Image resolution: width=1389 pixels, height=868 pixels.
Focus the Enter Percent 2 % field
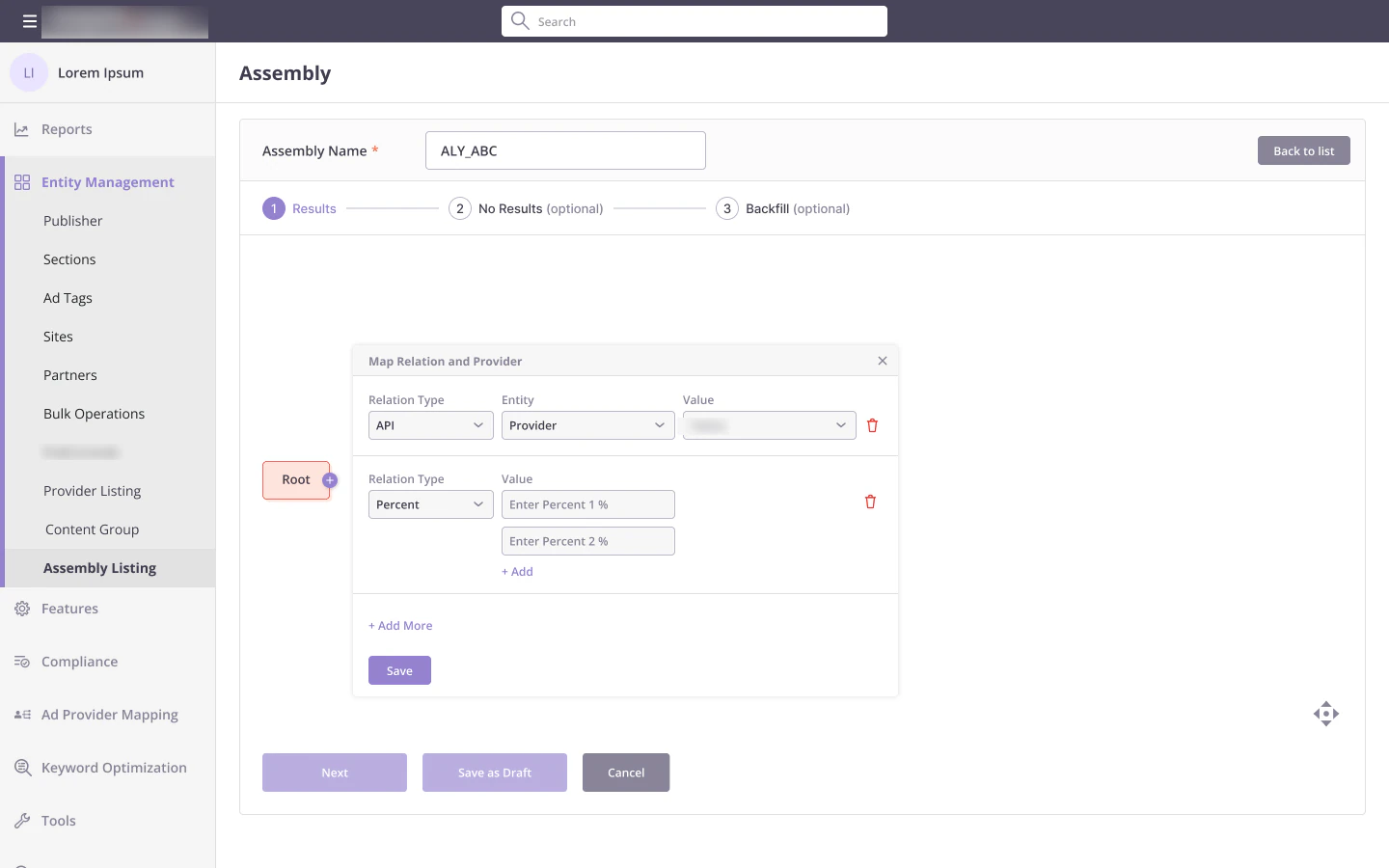coord(588,541)
